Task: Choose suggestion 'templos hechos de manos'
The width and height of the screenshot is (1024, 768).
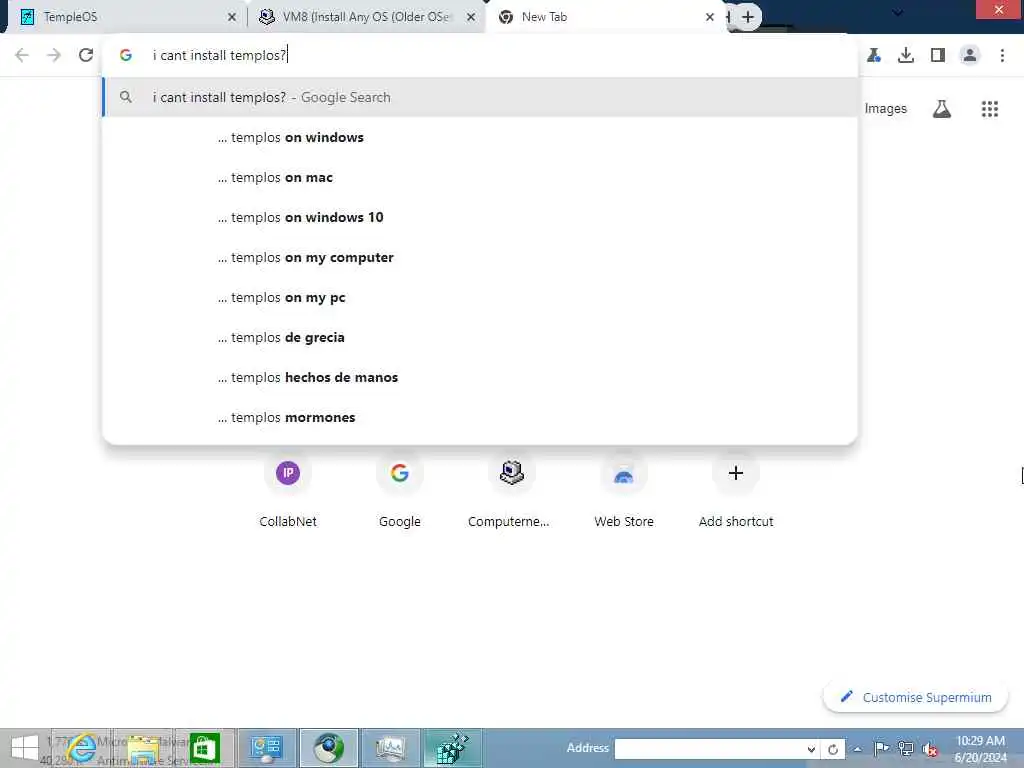Action: pos(480,377)
